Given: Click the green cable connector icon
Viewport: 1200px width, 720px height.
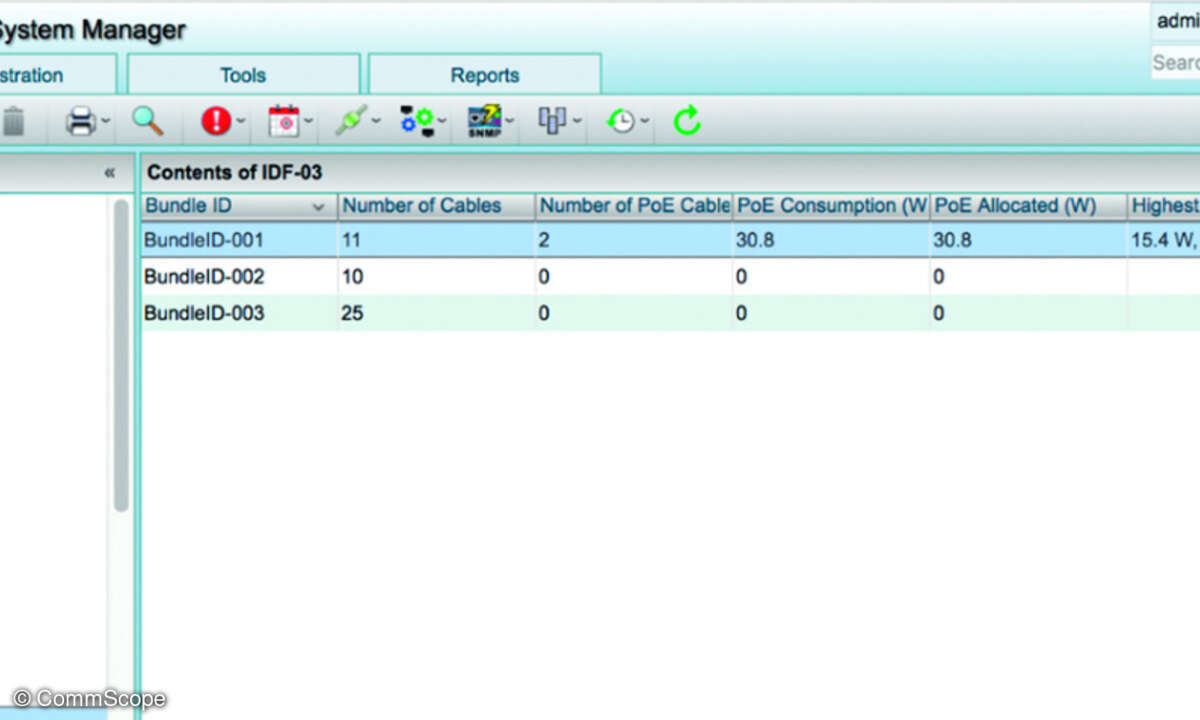Looking at the screenshot, I should pos(350,121).
